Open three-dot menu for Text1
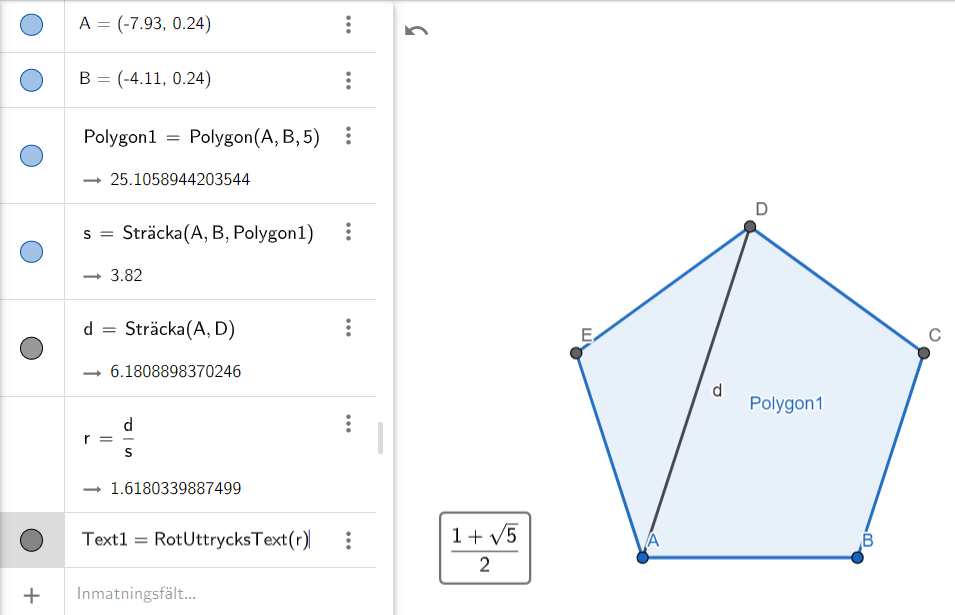Screen dimensions: 955x615 pyautogui.click(x=348, y=540)
